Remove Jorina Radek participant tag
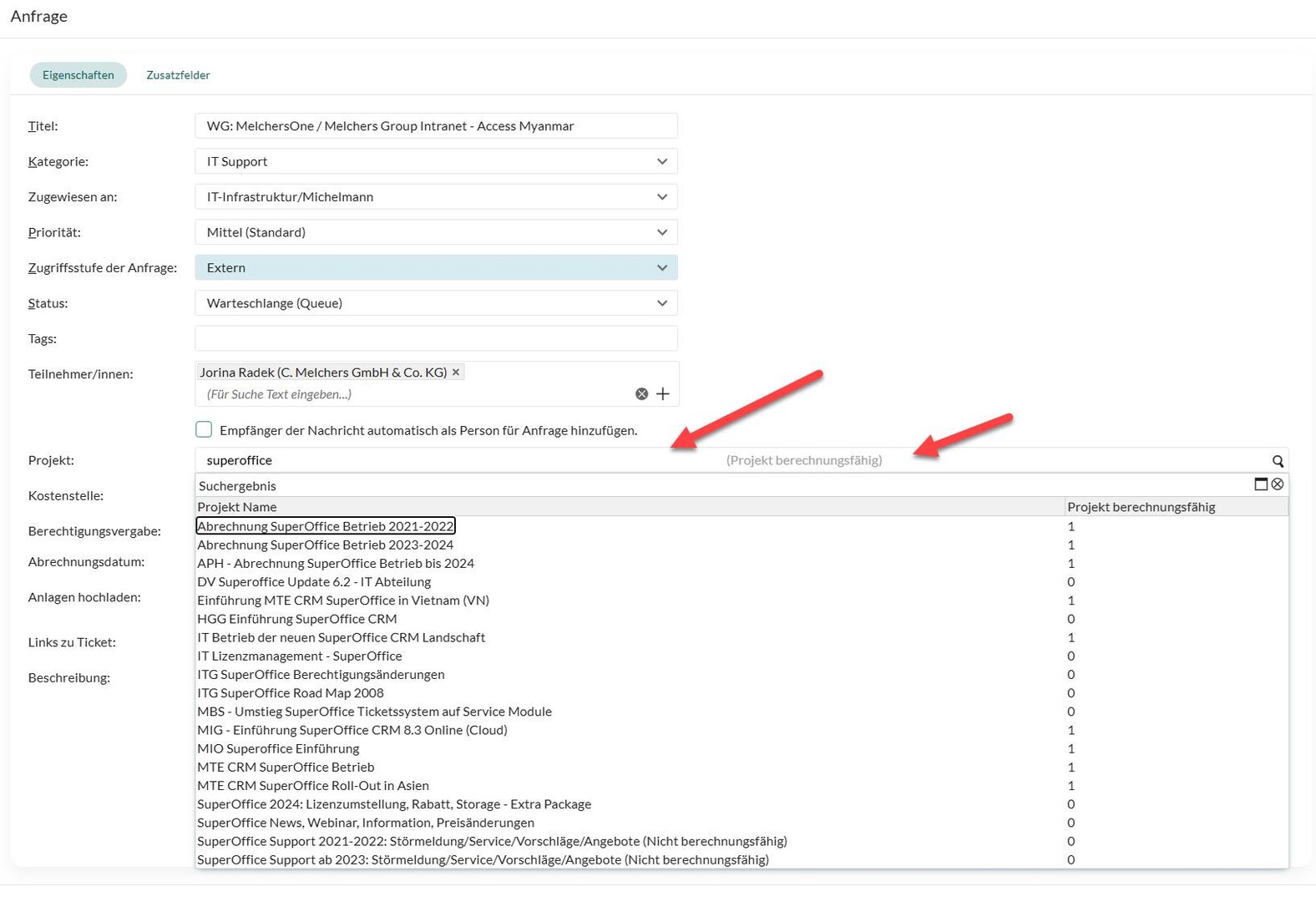The height and width of the screenshot is (902, 1316). (x=456, y=372)
